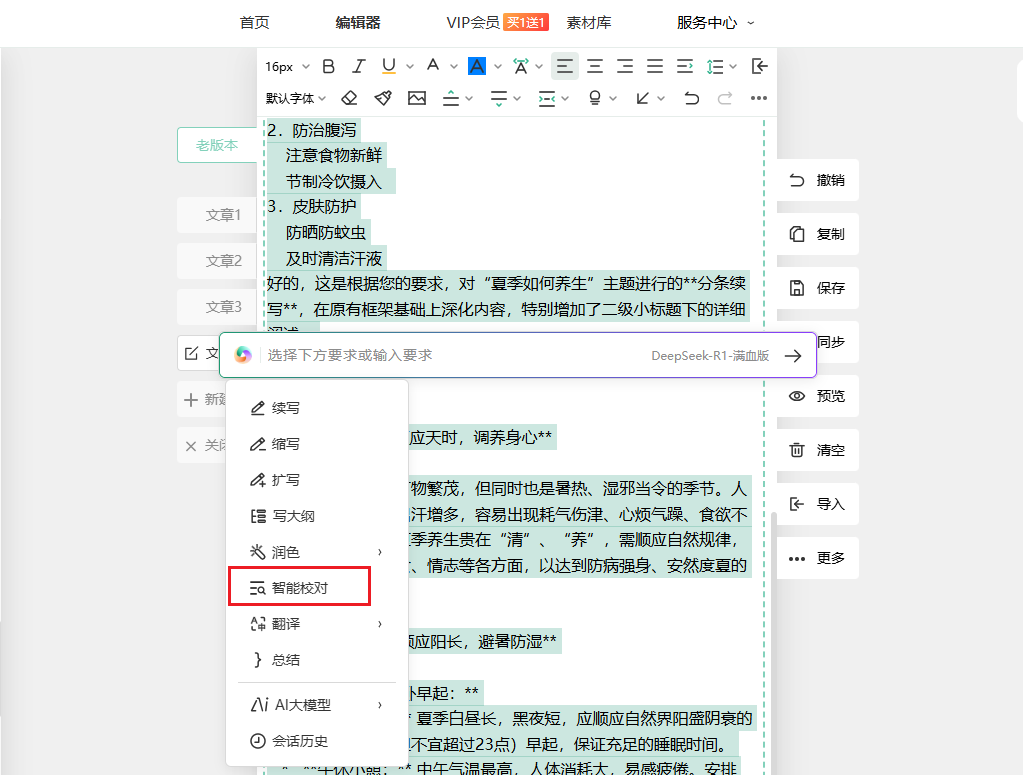Toggle right alignment
The height and width of the screenshot is (775, 1023).
(625, 66)
